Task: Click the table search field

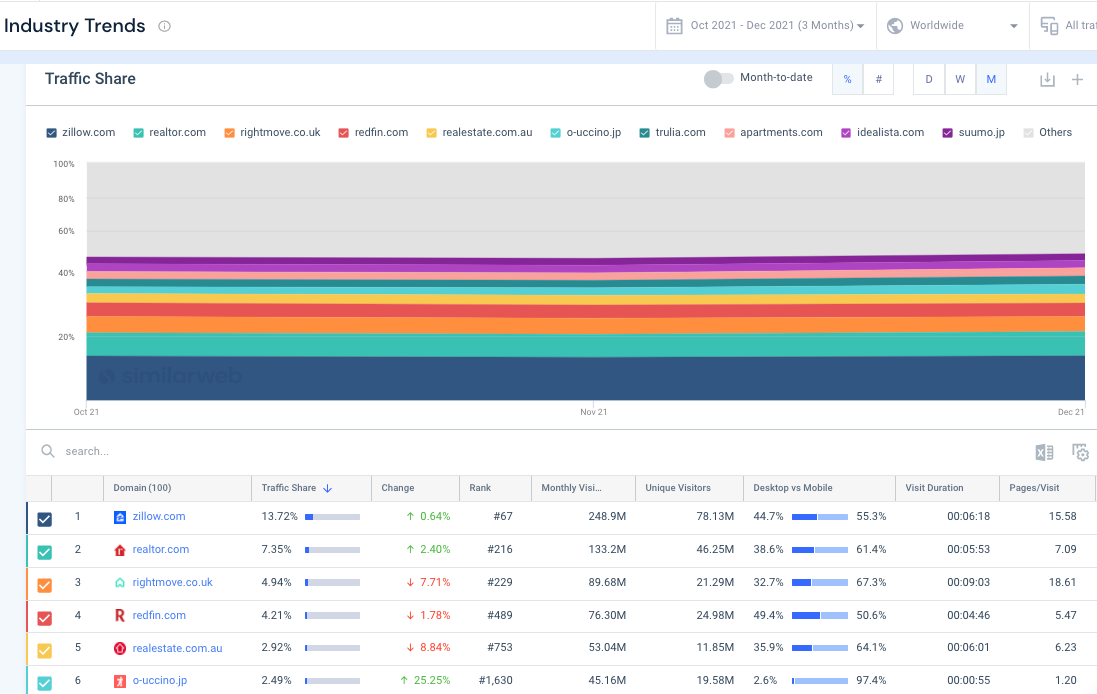Action: click(532, 452)
